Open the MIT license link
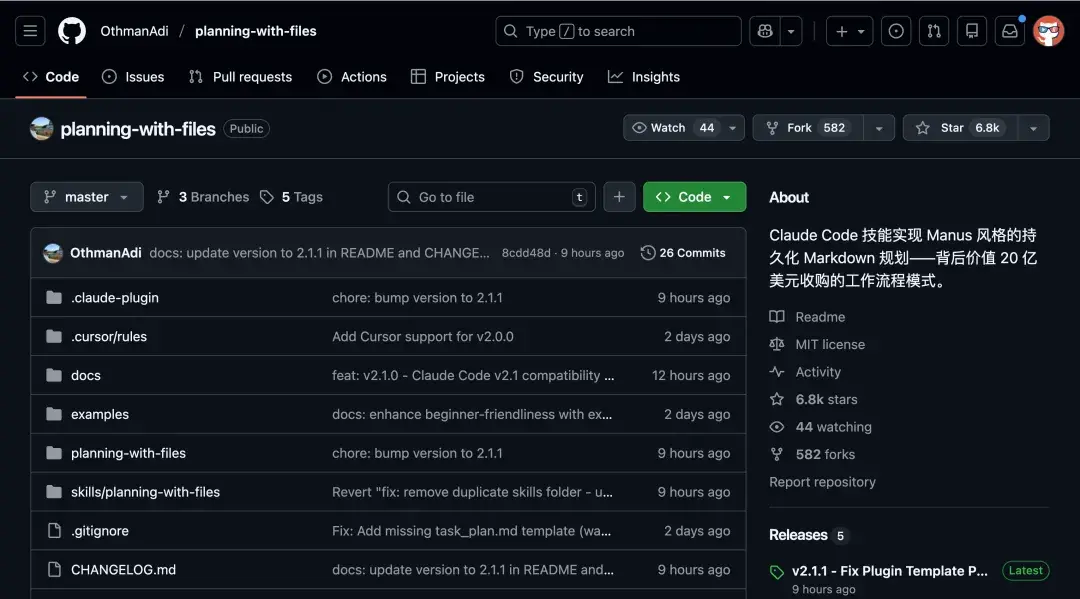The width and height of the screenshot is (1080, 599). click(x=829, y=344)
